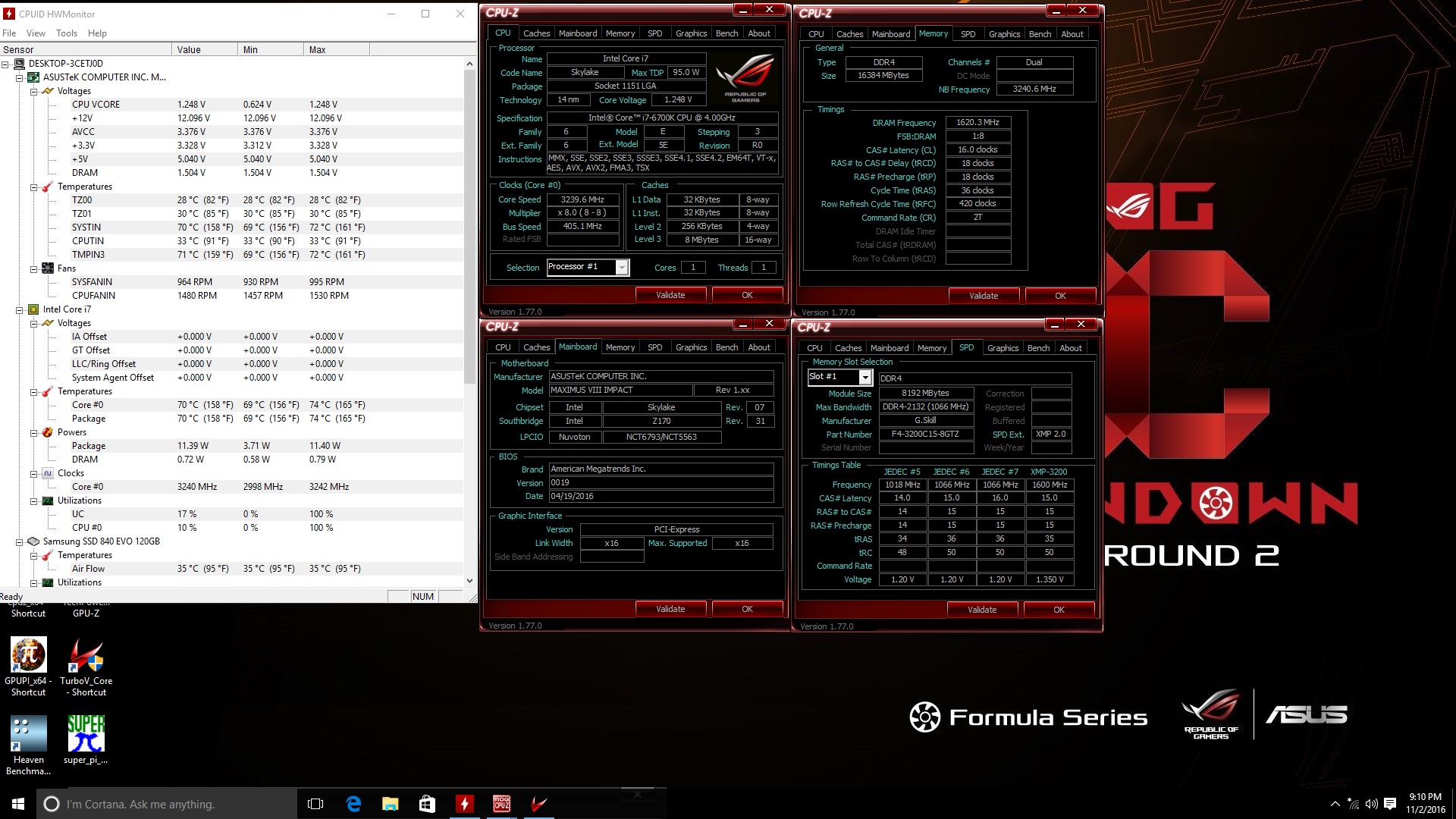The height and width of the screenshot is (819, 1456).
Task: Click the Max column header
Action: coord(336,49)
